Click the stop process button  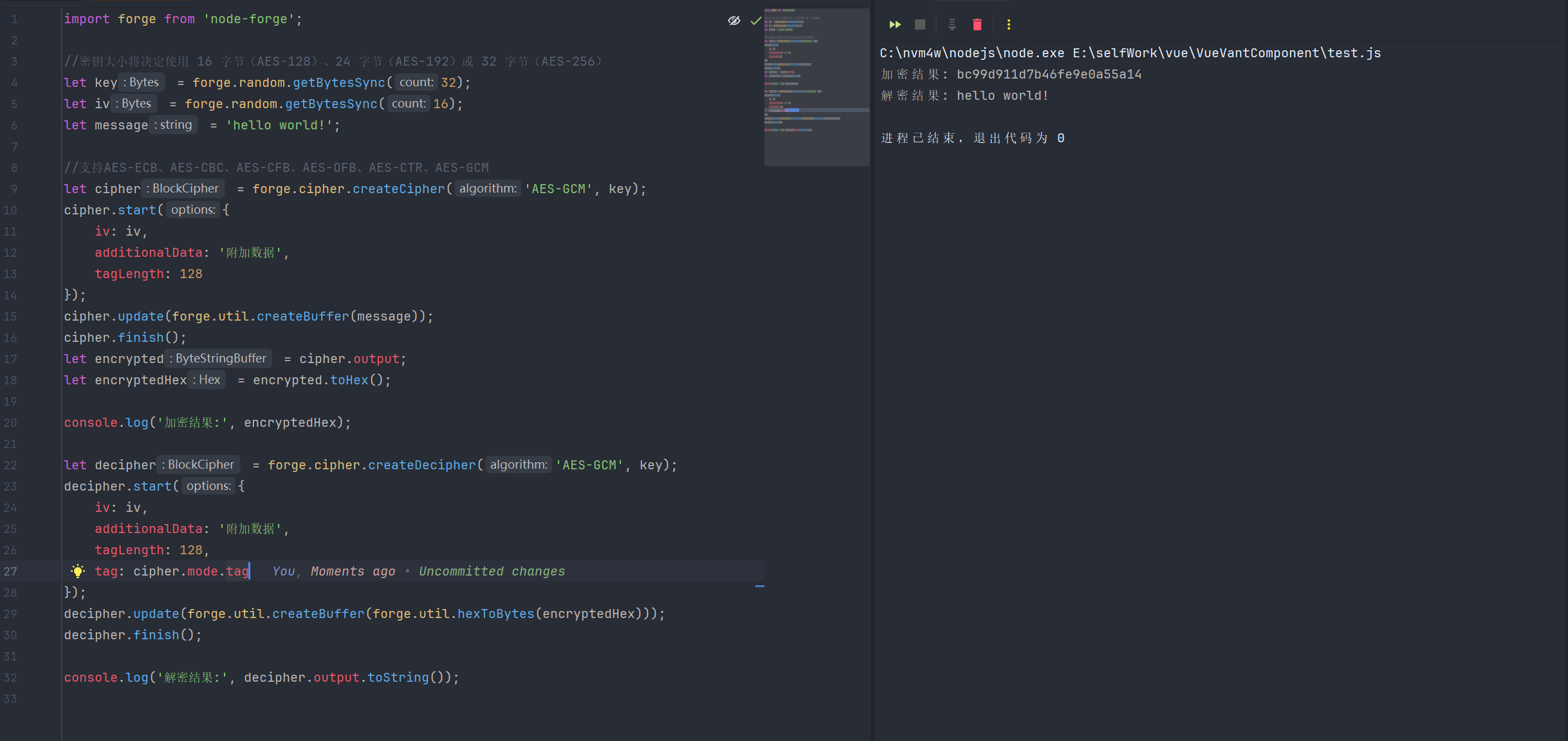[x=919, y=24]
